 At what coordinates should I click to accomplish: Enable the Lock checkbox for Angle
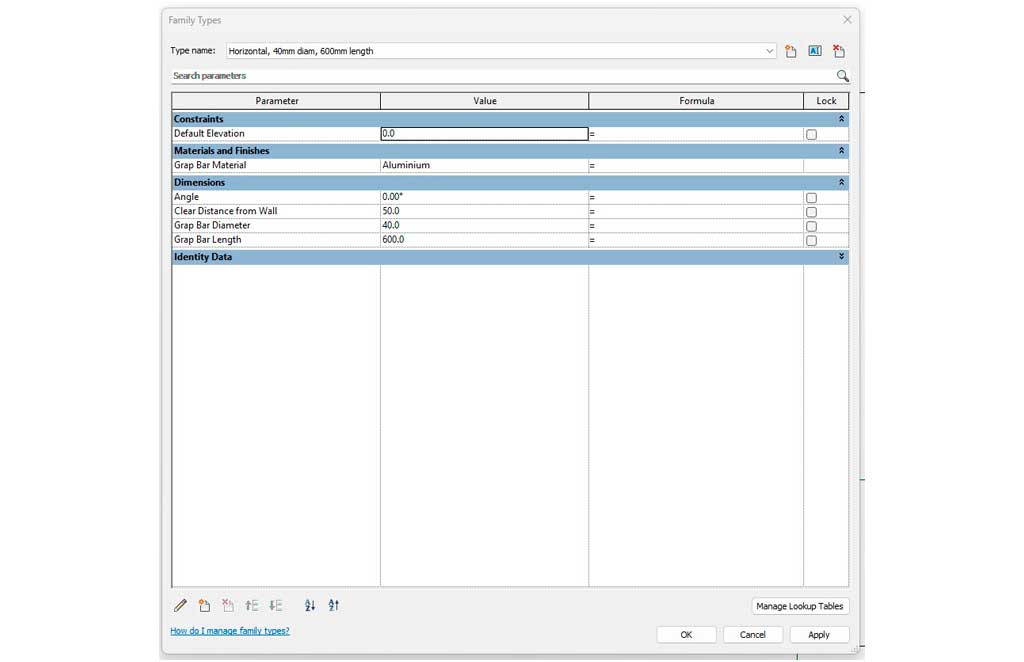(x=811, y=198)
